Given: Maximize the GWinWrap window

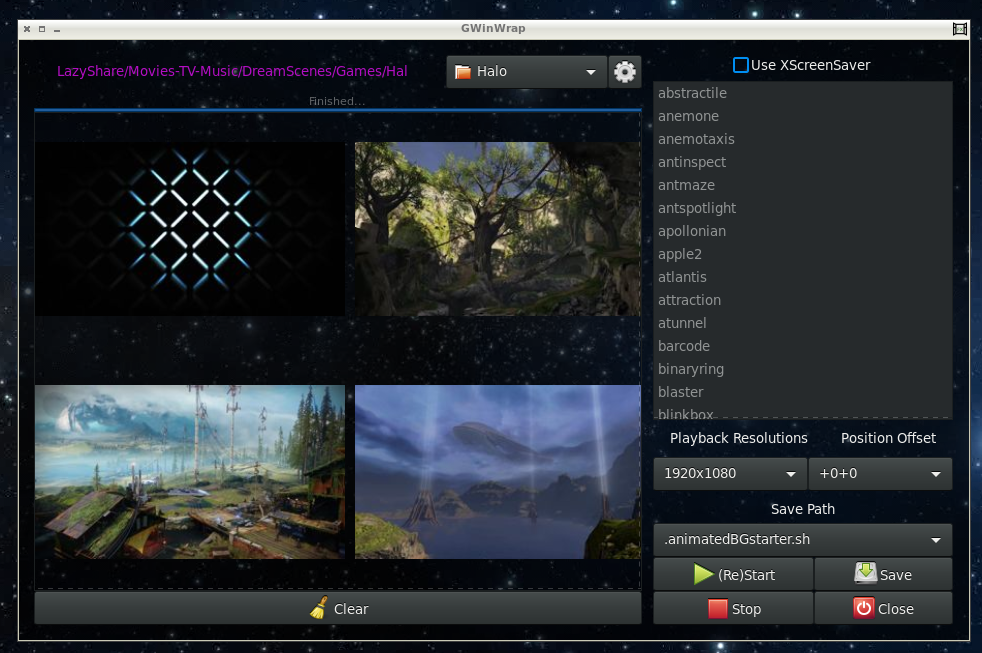Looking at the screenshot, I should [x=42, y=29].
